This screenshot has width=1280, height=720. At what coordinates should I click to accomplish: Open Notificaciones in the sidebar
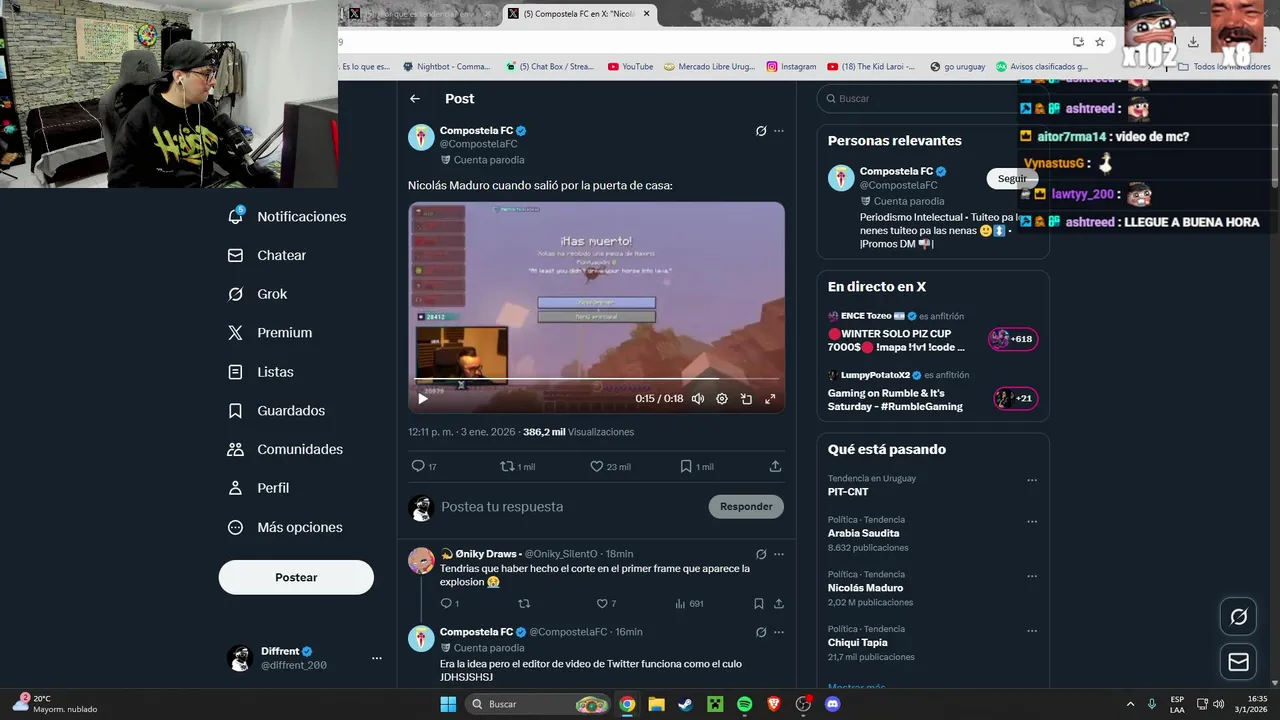click(x=288, y=216)
